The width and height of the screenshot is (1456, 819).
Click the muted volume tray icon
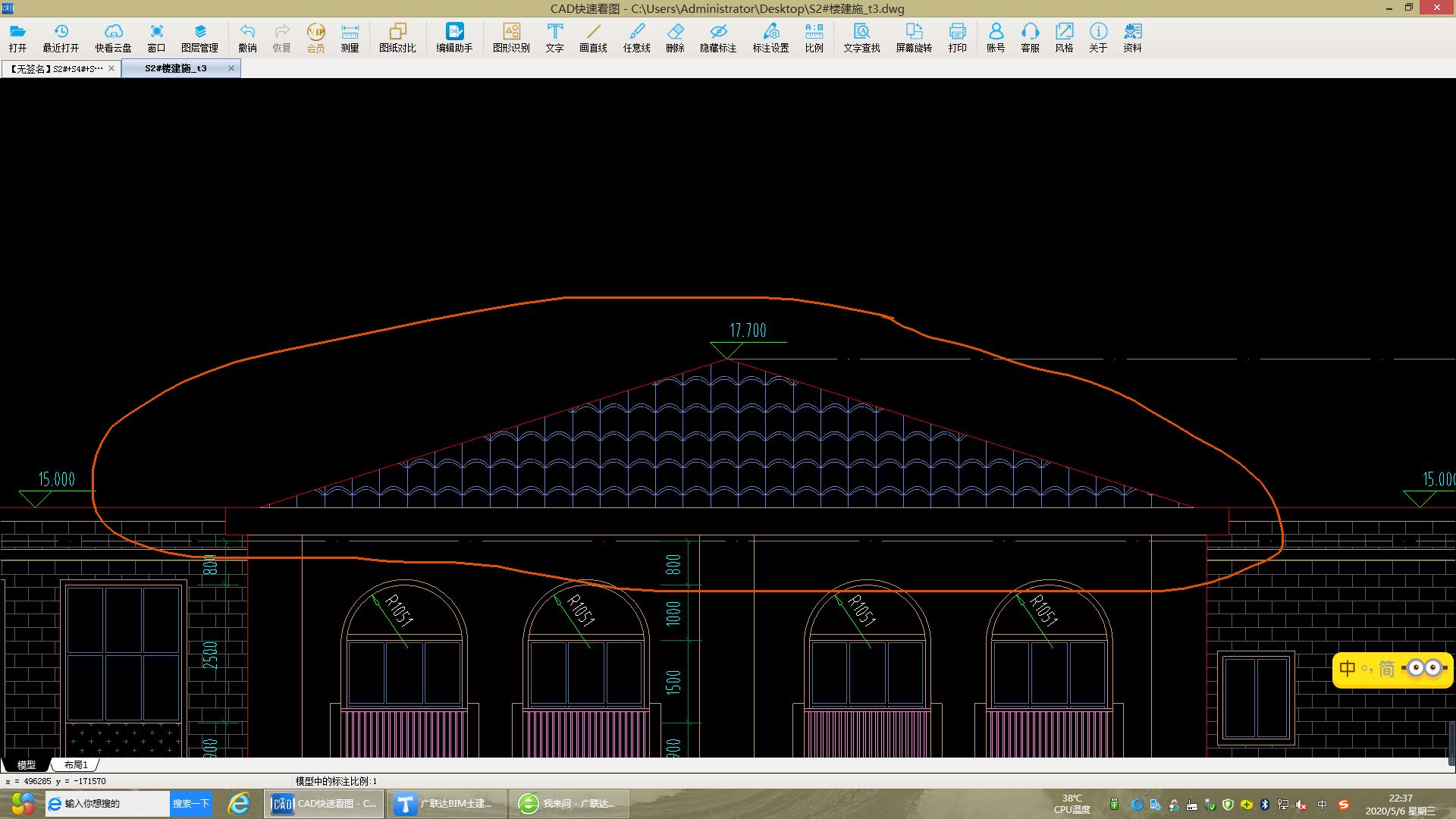coord(1301,805)
